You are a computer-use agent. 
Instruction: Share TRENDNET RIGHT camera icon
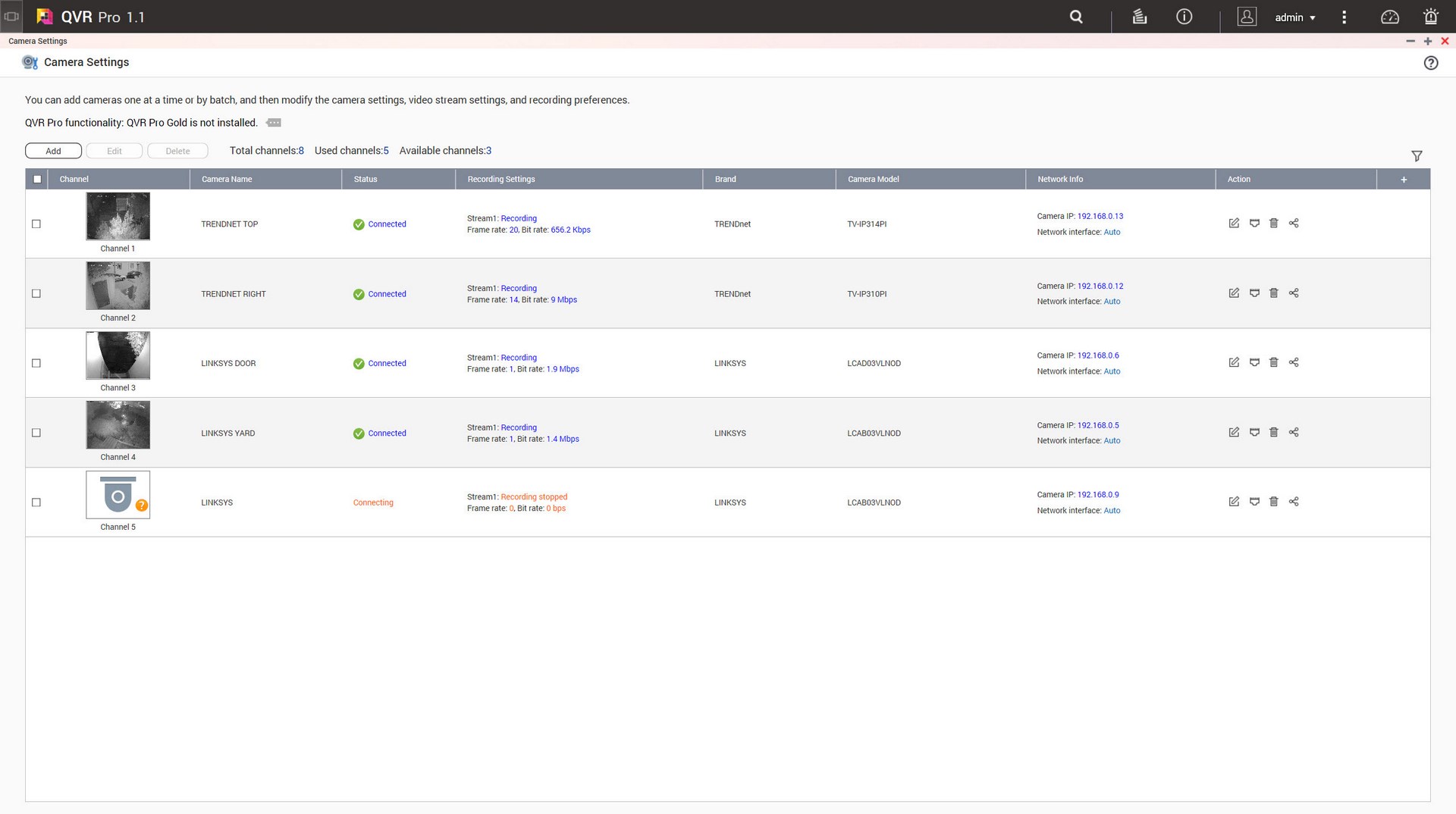pos(1294,293)
